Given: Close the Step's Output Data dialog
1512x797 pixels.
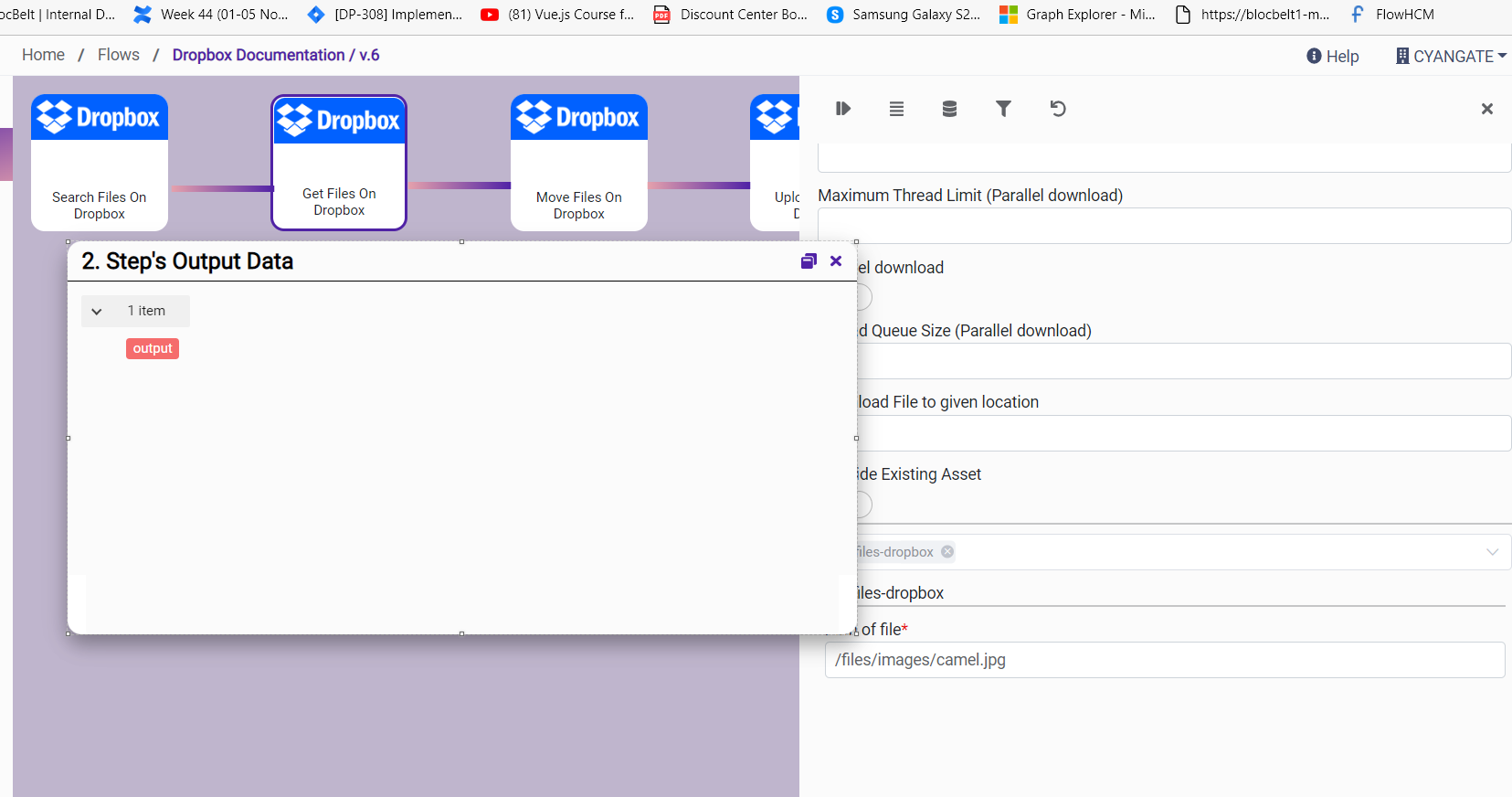Looking at the screenshot, I should pyautogui.click(x=836, y=261).
